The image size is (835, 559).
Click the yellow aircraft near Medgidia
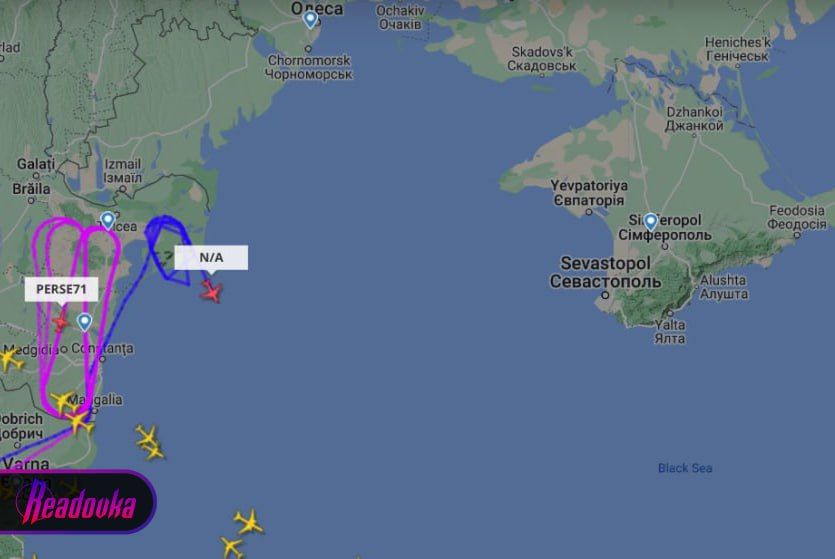[11, 359]
